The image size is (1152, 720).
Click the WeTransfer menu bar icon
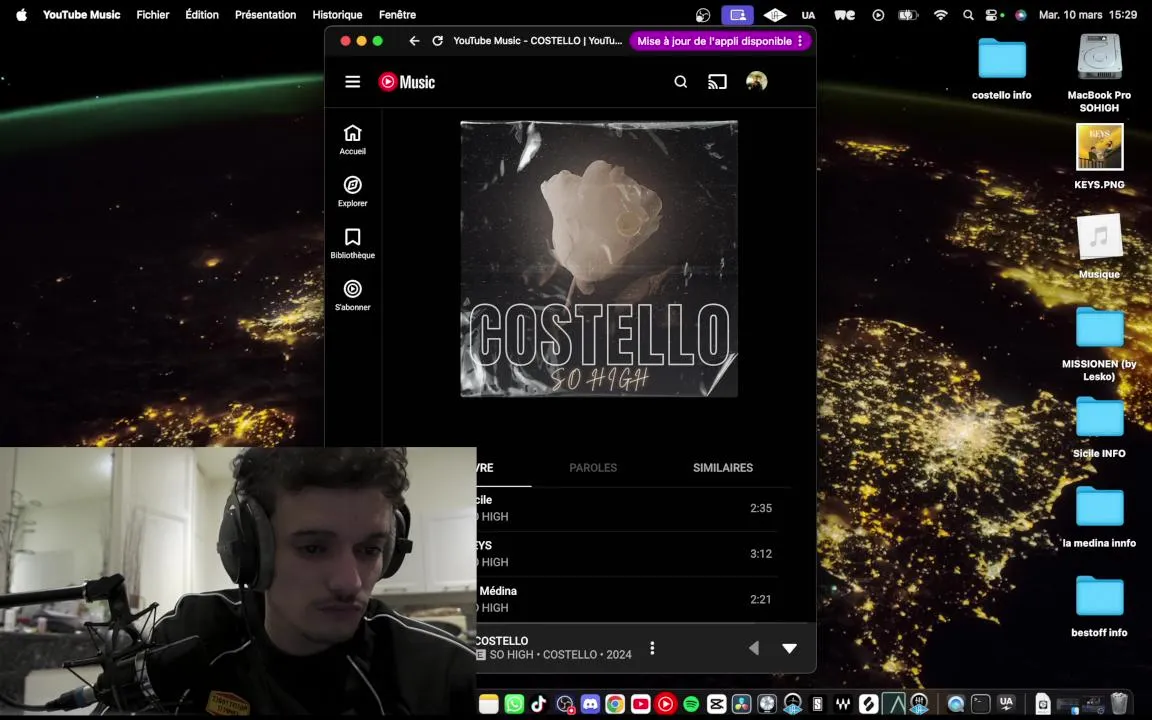coord(844,15)
